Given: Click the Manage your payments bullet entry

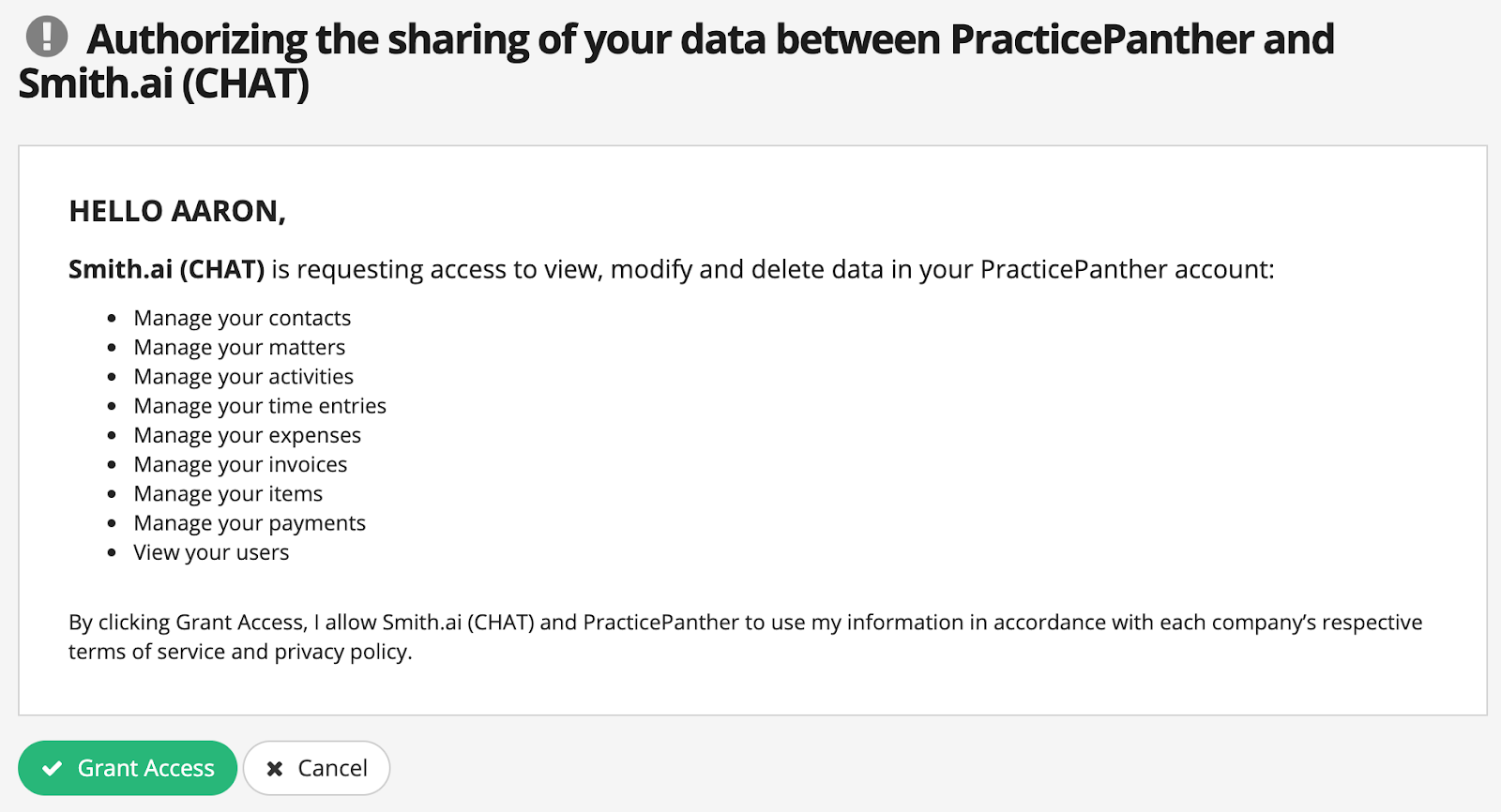Looking at the screenshot, I should click(250, 523).
